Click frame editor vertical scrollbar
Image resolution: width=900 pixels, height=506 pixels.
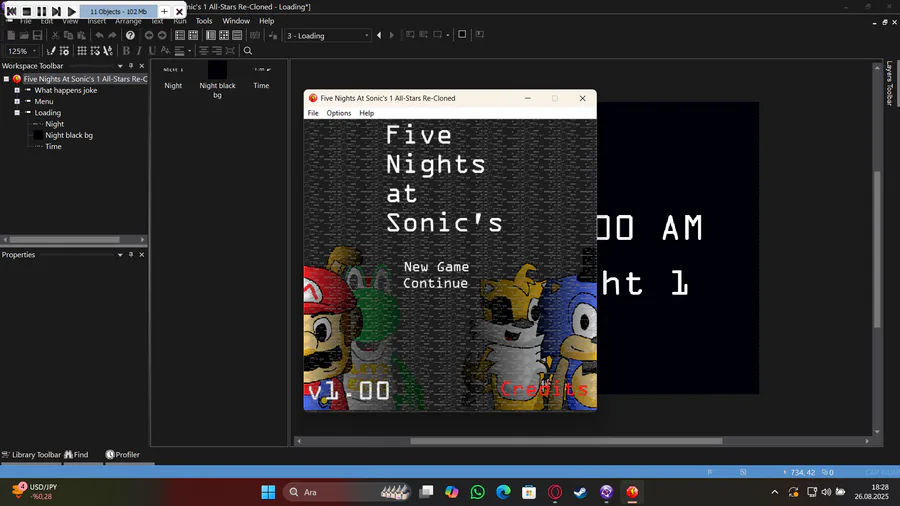point(876,250)
